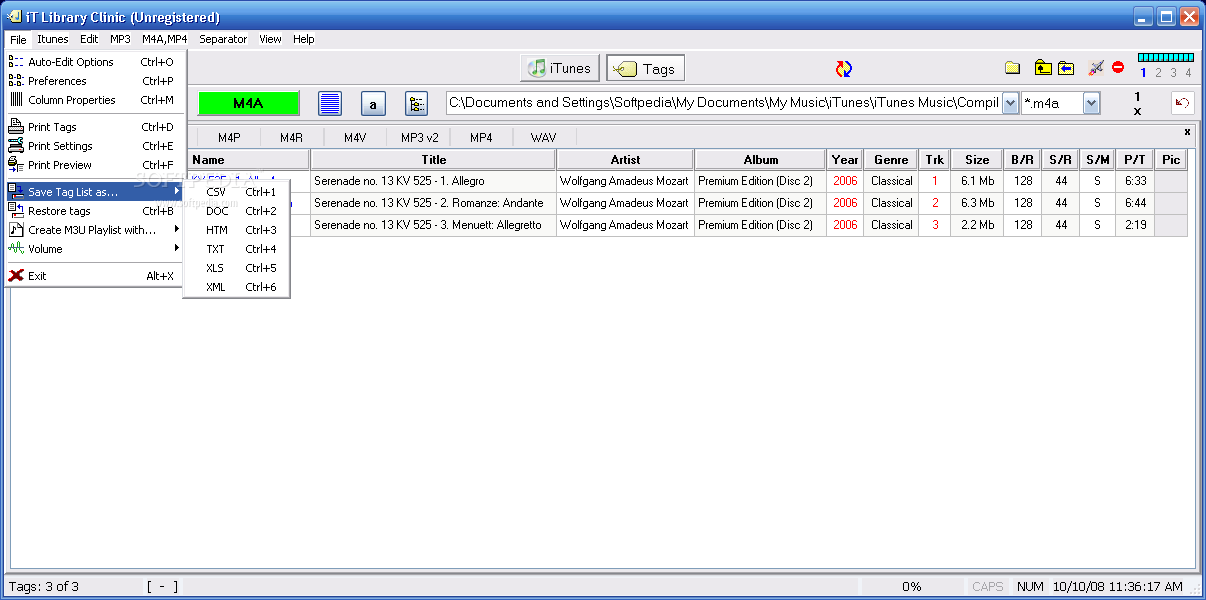The image size is (1206, 600).
Task: Switch to iTunes view
Action: (x=560, y=68)
